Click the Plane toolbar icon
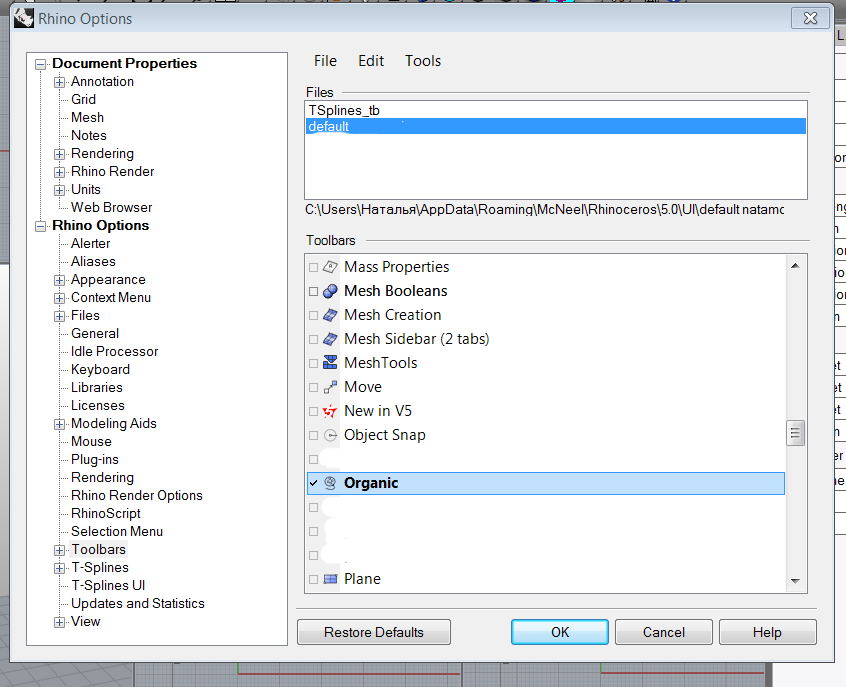This screenshot has height=687, width=846. 330,579
